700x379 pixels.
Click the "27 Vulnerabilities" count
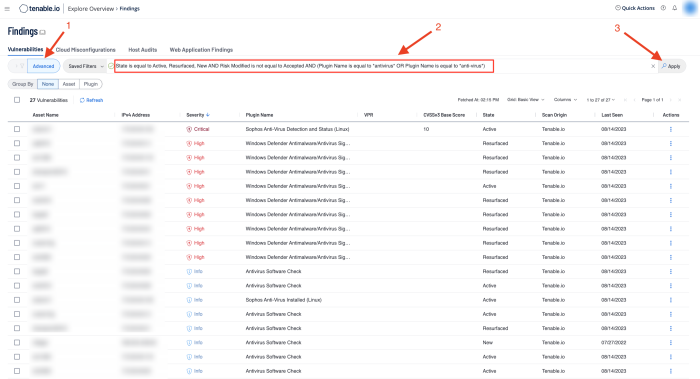click(49, 100)
